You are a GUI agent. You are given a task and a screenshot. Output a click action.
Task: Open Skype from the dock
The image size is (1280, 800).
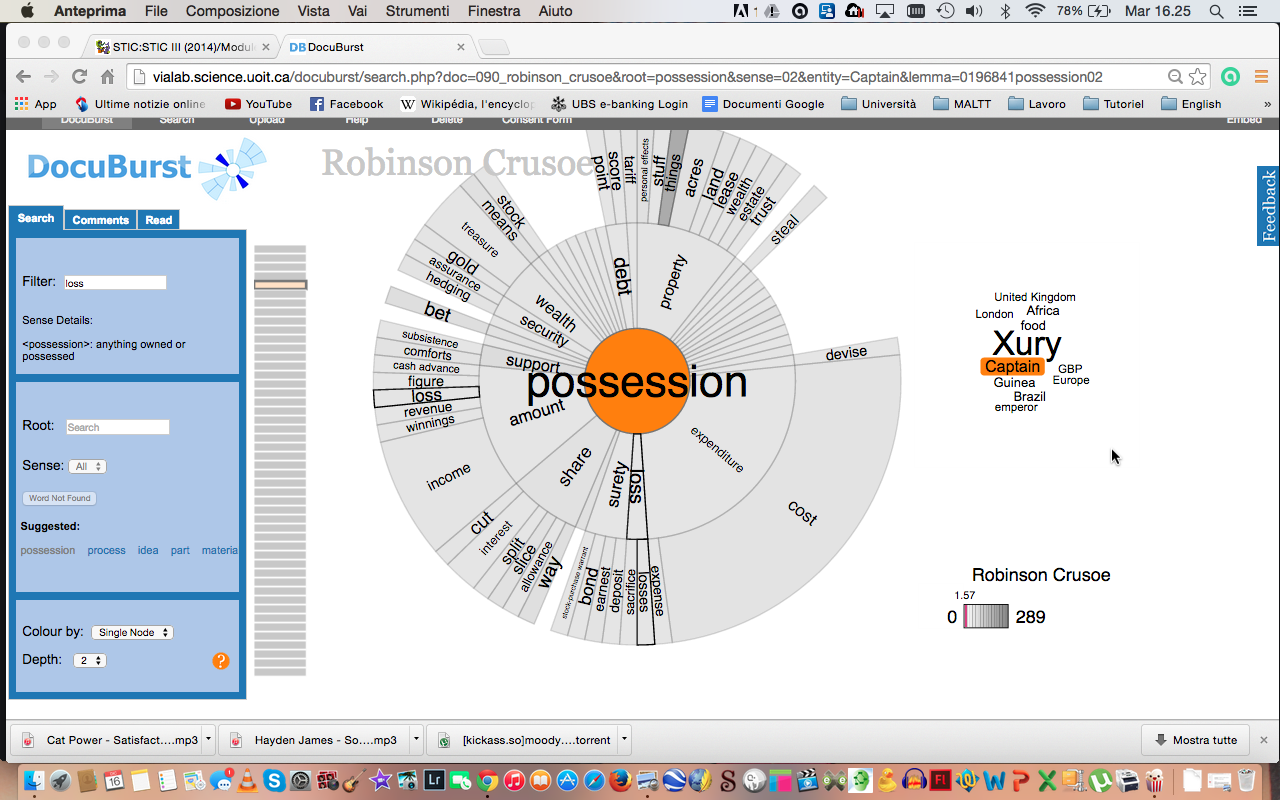(x=274, y=780)
